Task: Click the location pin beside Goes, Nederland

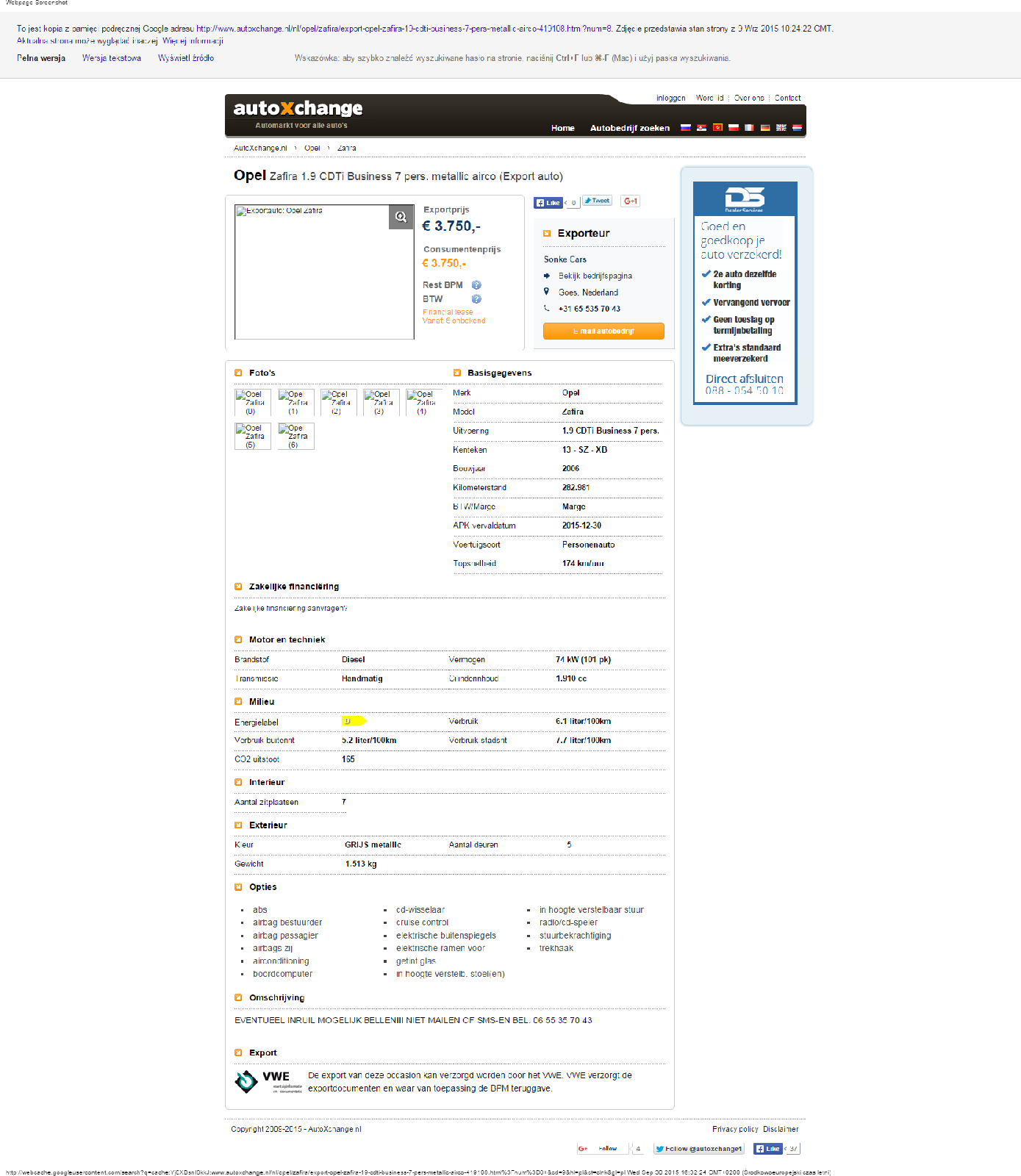Action: tap(546, 292)
